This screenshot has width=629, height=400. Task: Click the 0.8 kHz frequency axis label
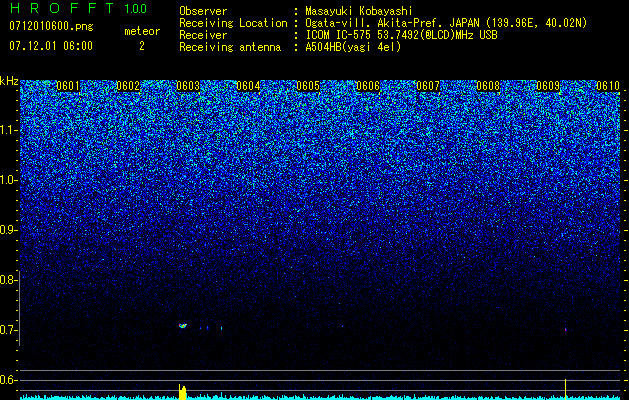click(7, 280)
